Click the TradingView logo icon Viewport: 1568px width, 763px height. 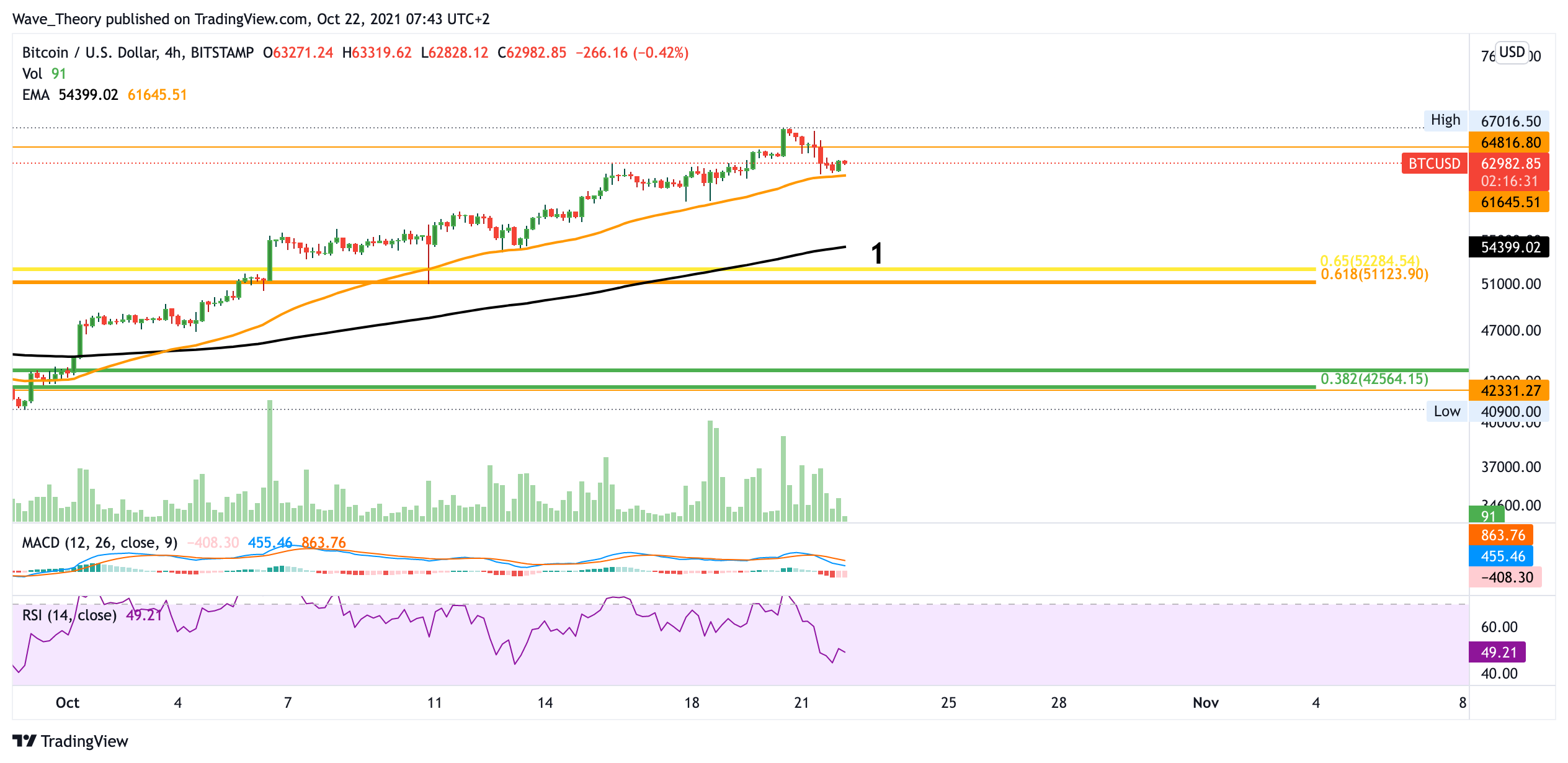pyautogui.click(x=25, y=741)
